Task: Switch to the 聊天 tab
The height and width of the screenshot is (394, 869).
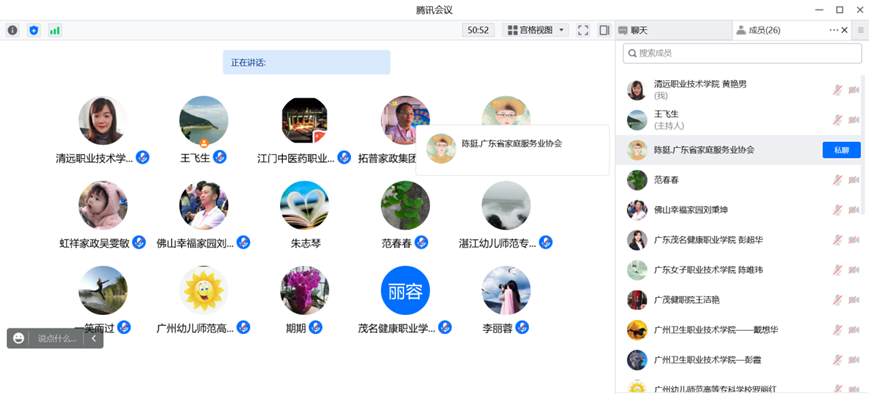Action: (674, 30)
